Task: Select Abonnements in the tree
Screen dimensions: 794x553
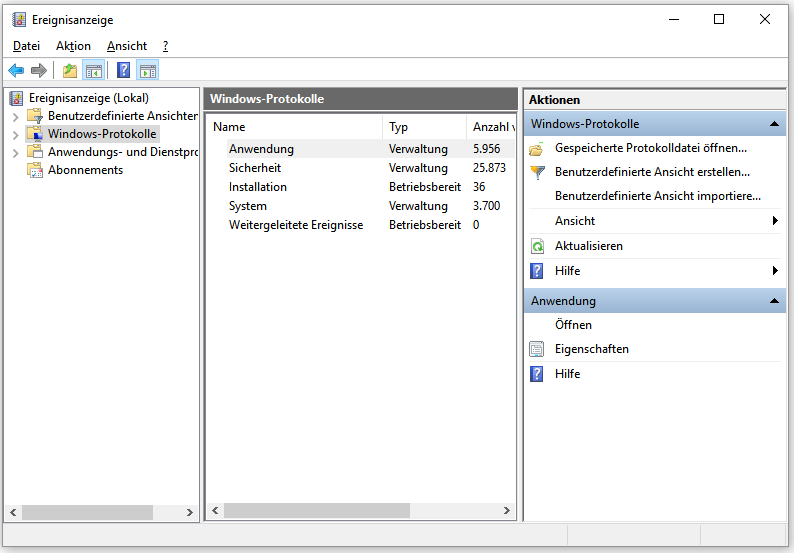Action: [85, 170]
